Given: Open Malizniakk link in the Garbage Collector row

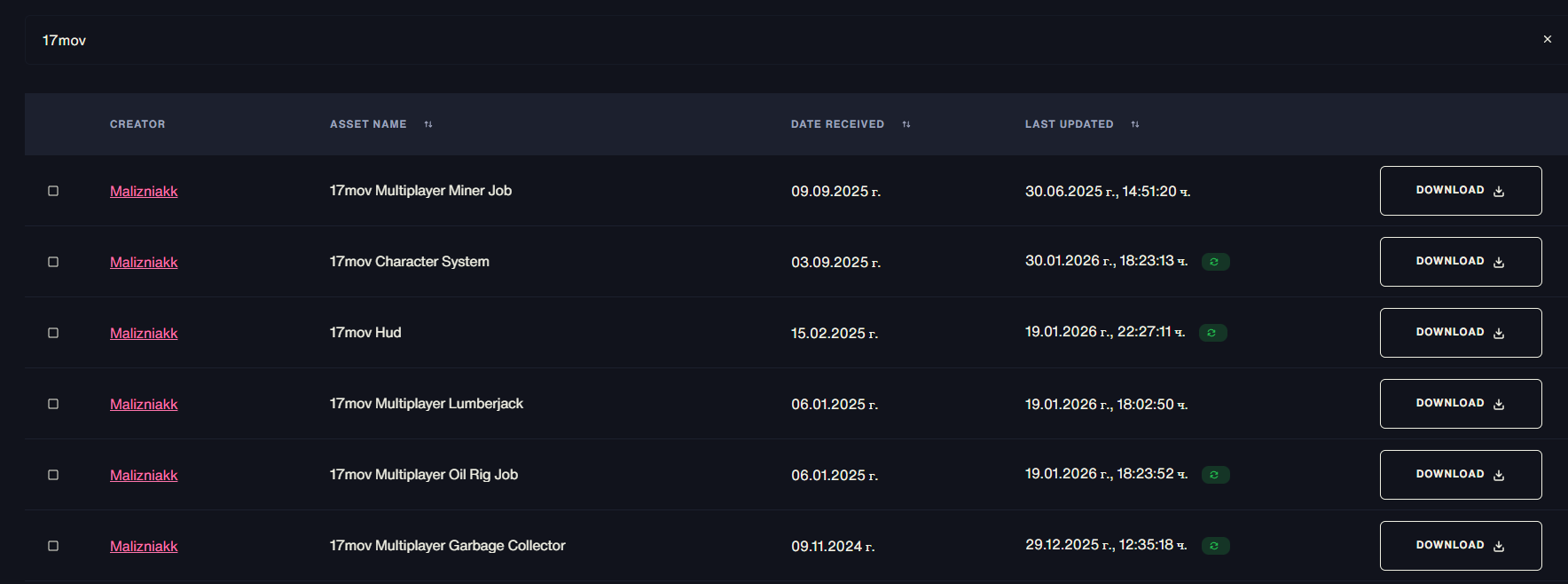Looking at the screenshot, I should [x=144, y=547].
